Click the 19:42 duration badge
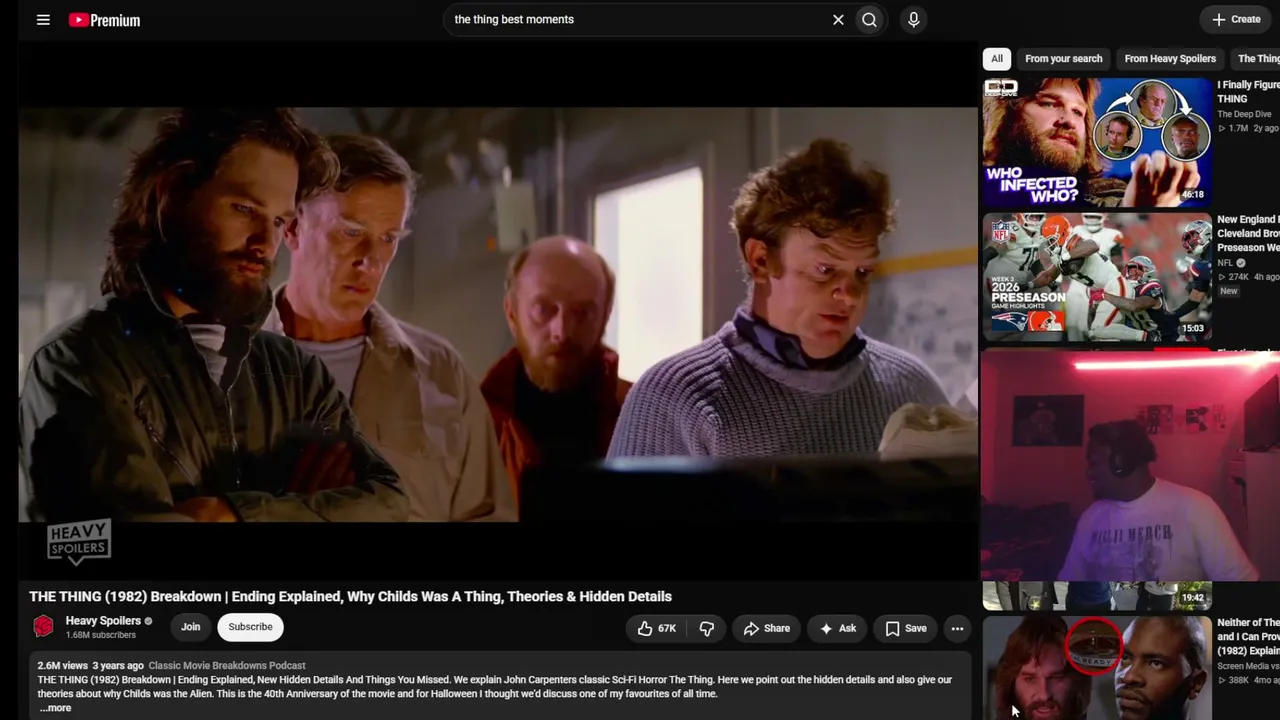The image size is (1280, 720). (1193, 598)
